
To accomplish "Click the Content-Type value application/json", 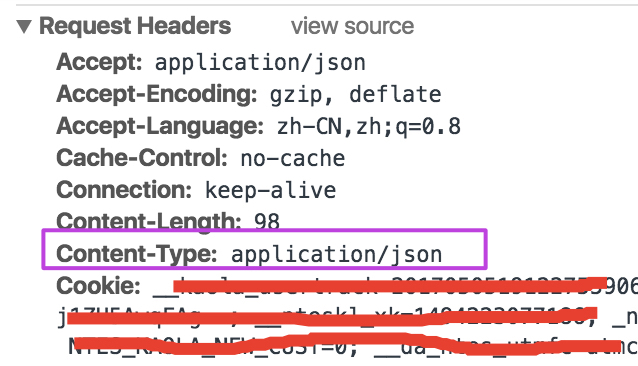I will pyautogui.click(x=336, y=255).
